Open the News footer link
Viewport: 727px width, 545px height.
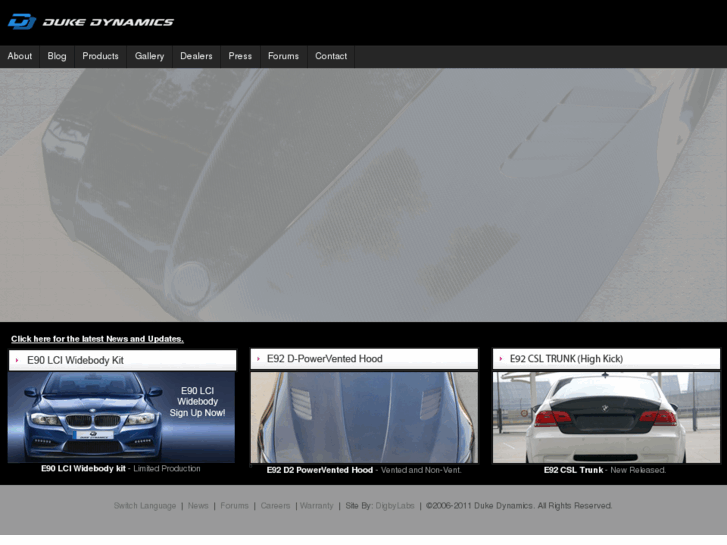click(198, 506)
